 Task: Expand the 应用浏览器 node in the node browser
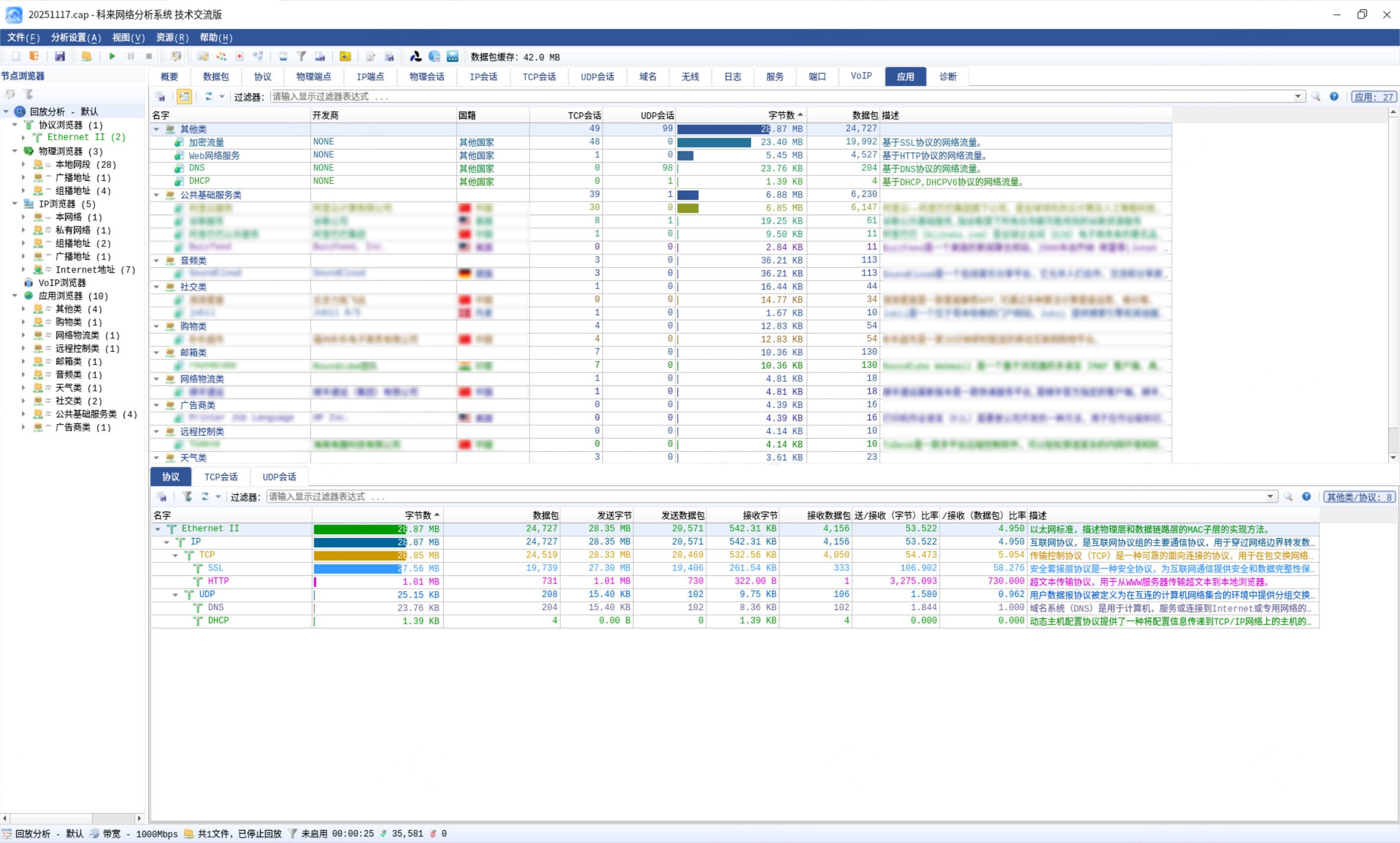(15, 296)
